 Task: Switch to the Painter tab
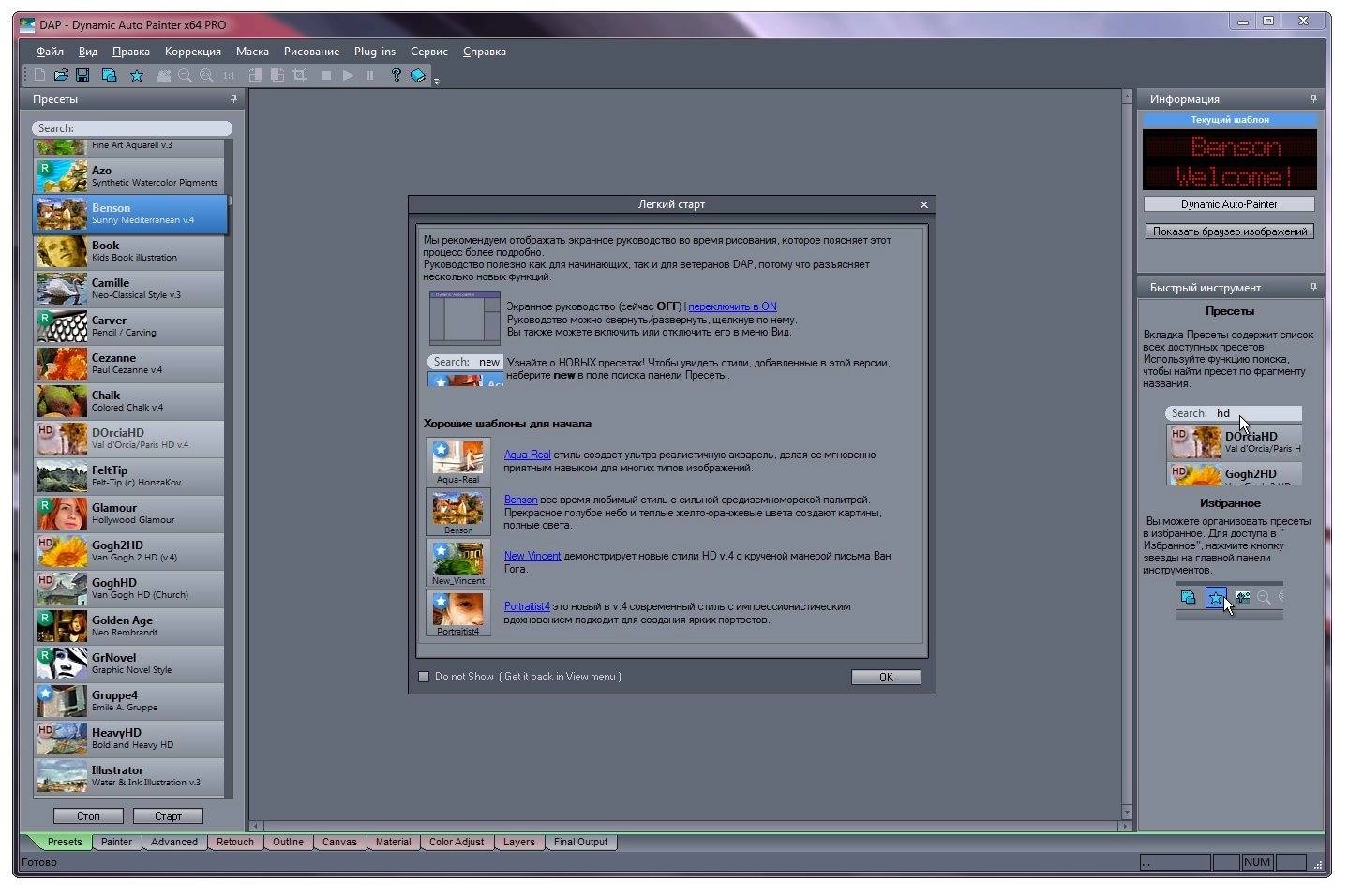(116, 842)
